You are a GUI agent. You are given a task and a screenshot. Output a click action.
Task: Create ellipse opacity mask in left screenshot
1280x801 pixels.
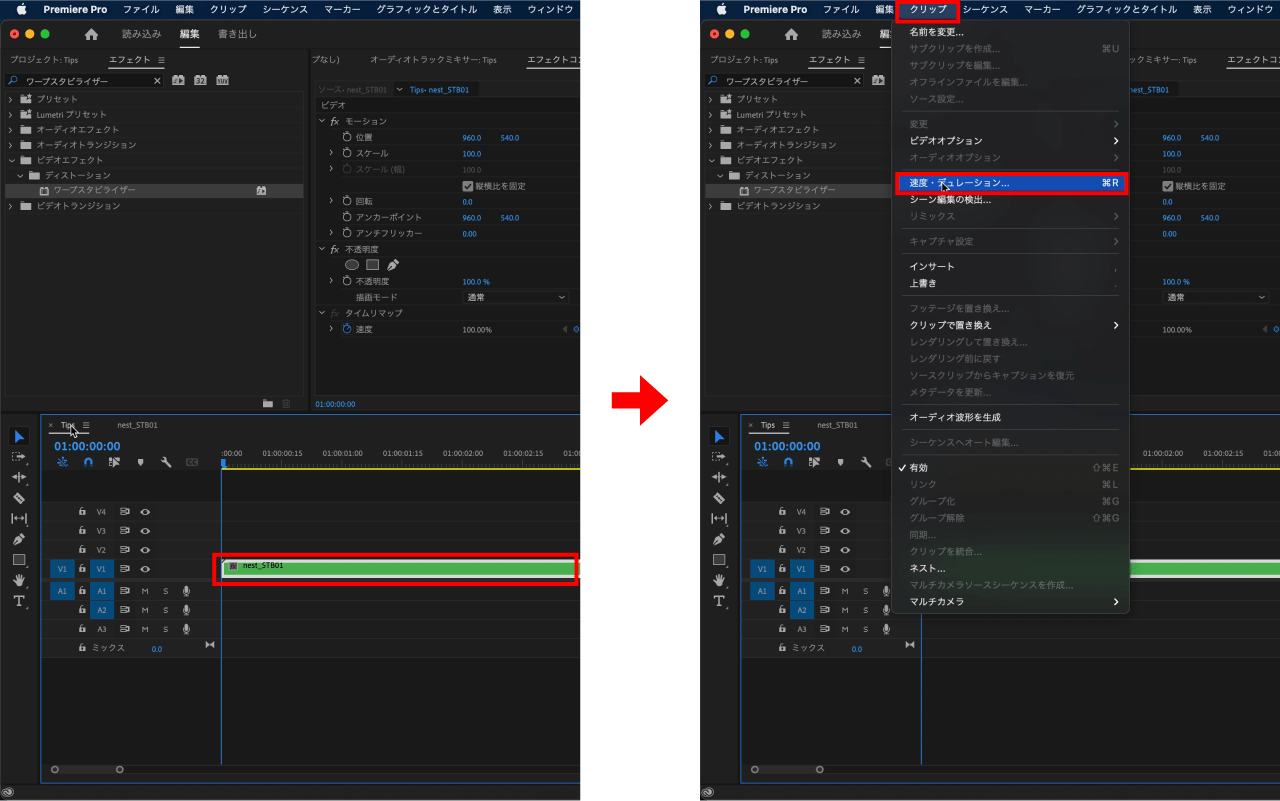352,265
